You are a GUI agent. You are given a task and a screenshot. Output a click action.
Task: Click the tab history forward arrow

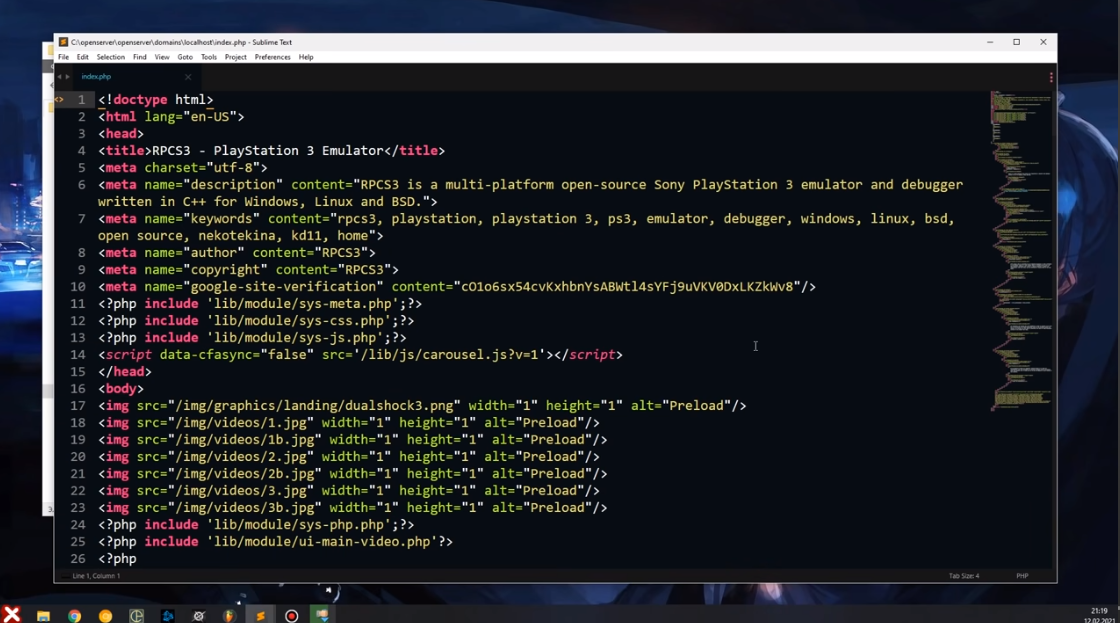pyautogui.click(x=68, y=77)
